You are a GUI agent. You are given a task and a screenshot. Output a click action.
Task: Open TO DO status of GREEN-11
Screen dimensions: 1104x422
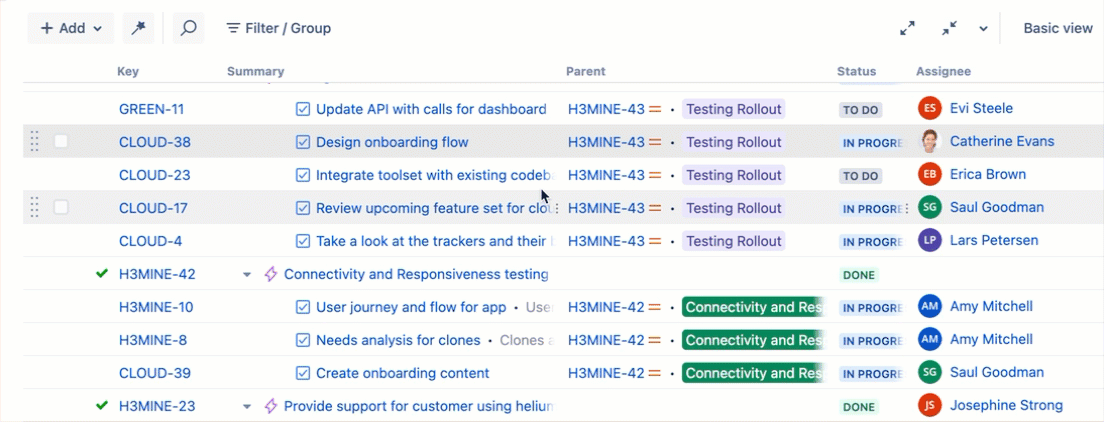[x=860, y=110]
